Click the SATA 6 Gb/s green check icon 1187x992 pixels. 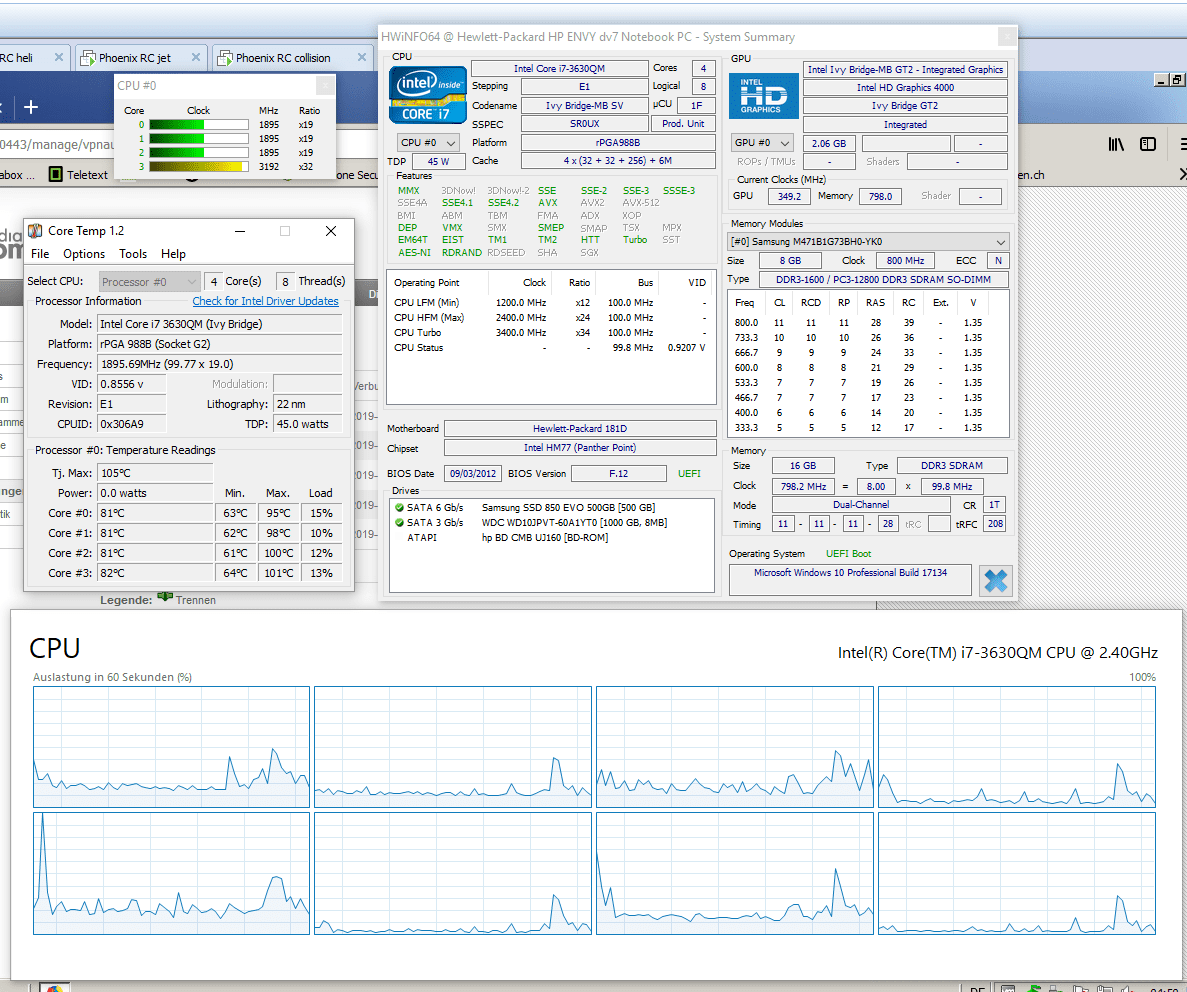point(399,507)
